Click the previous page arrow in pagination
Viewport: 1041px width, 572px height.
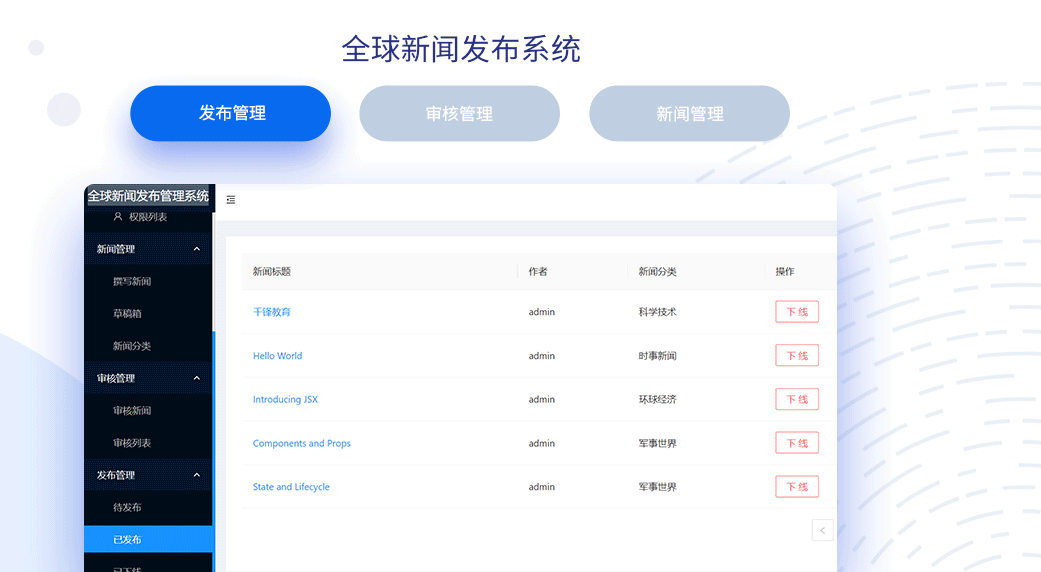822,530
